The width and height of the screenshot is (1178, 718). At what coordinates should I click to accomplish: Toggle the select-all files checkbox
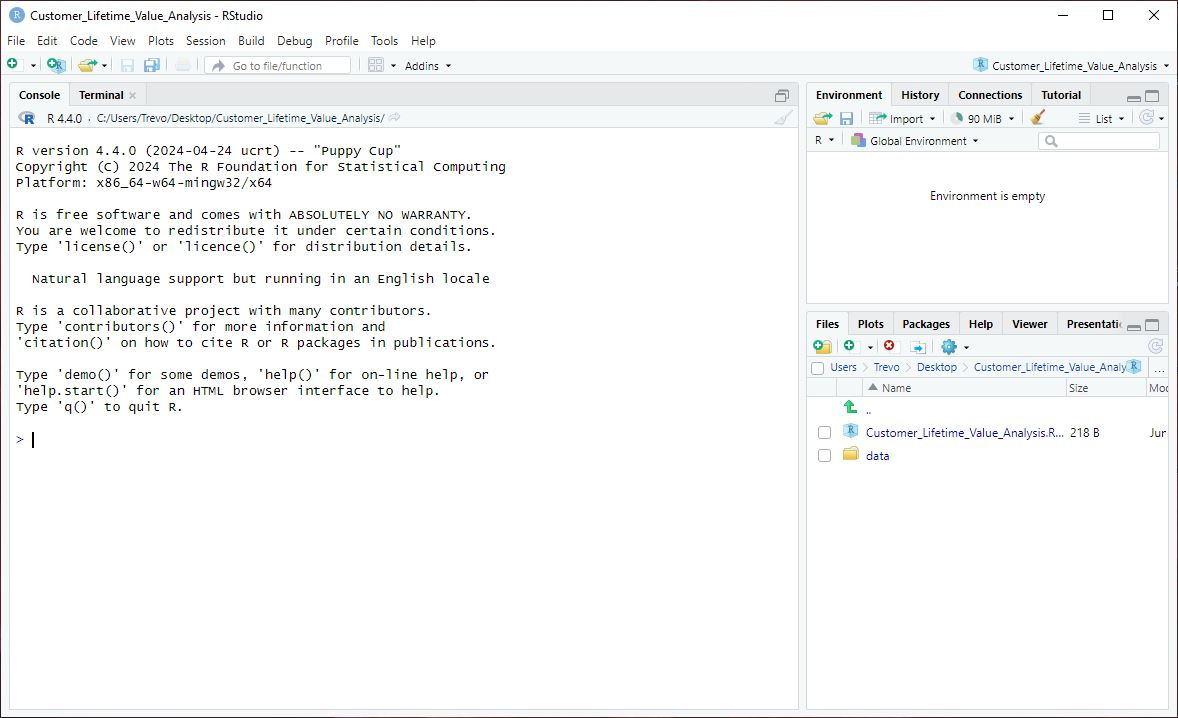(817, 368)
